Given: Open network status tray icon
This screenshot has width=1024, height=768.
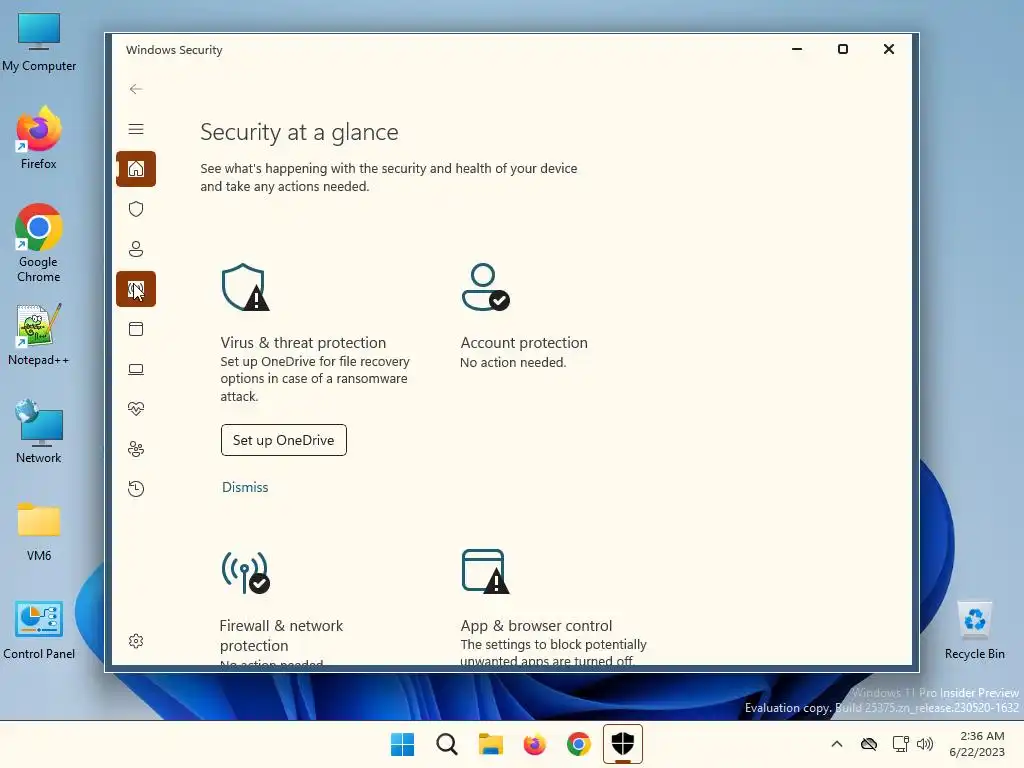Looking at the screenshot, I should click(x=901, y=744).
